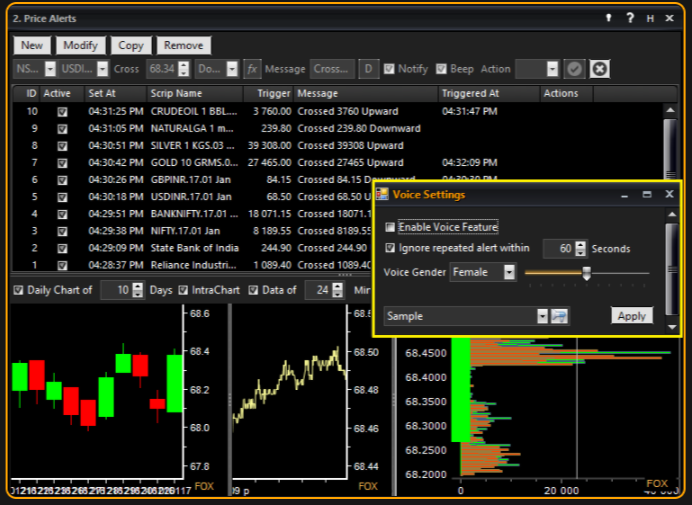
Task: Open the fx formula editor
Action: click(252, 69)
